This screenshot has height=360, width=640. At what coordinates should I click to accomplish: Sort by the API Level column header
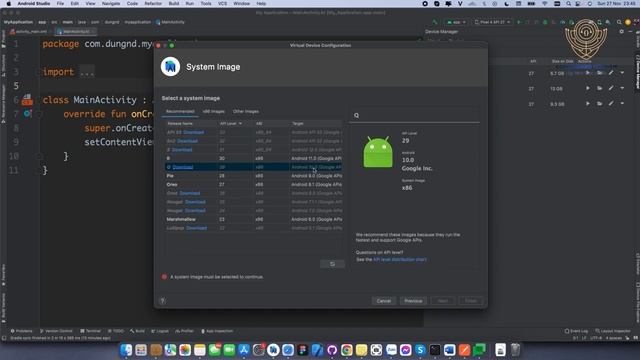231,123
